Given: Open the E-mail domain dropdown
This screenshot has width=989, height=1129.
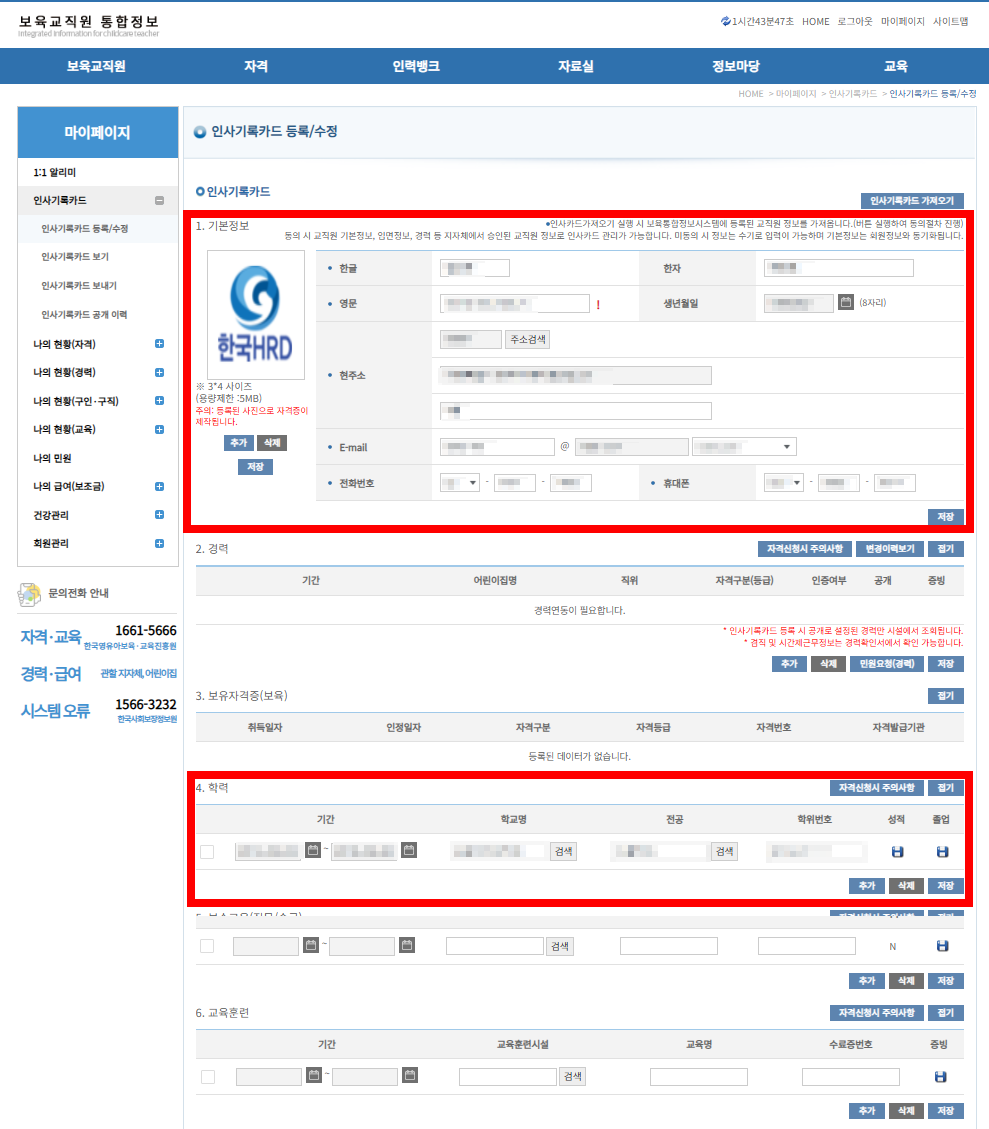Looking at the screenshot, I should [x=744, y=446].
